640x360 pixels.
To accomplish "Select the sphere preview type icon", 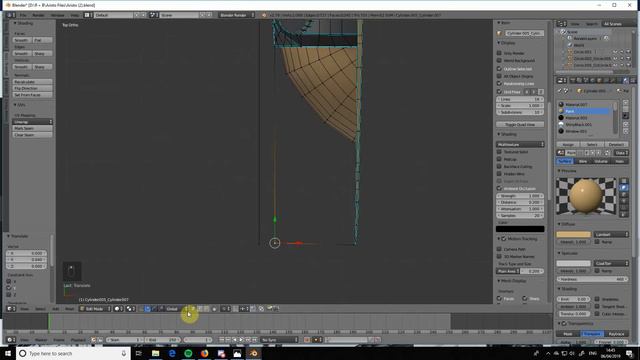I will (x=624, y=188).
